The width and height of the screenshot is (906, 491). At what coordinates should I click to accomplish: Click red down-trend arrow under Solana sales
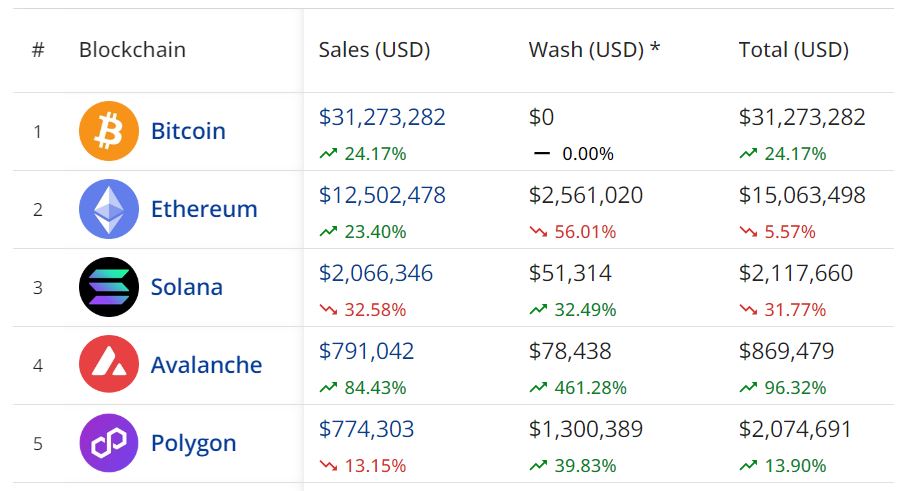[x=328, y=310]
